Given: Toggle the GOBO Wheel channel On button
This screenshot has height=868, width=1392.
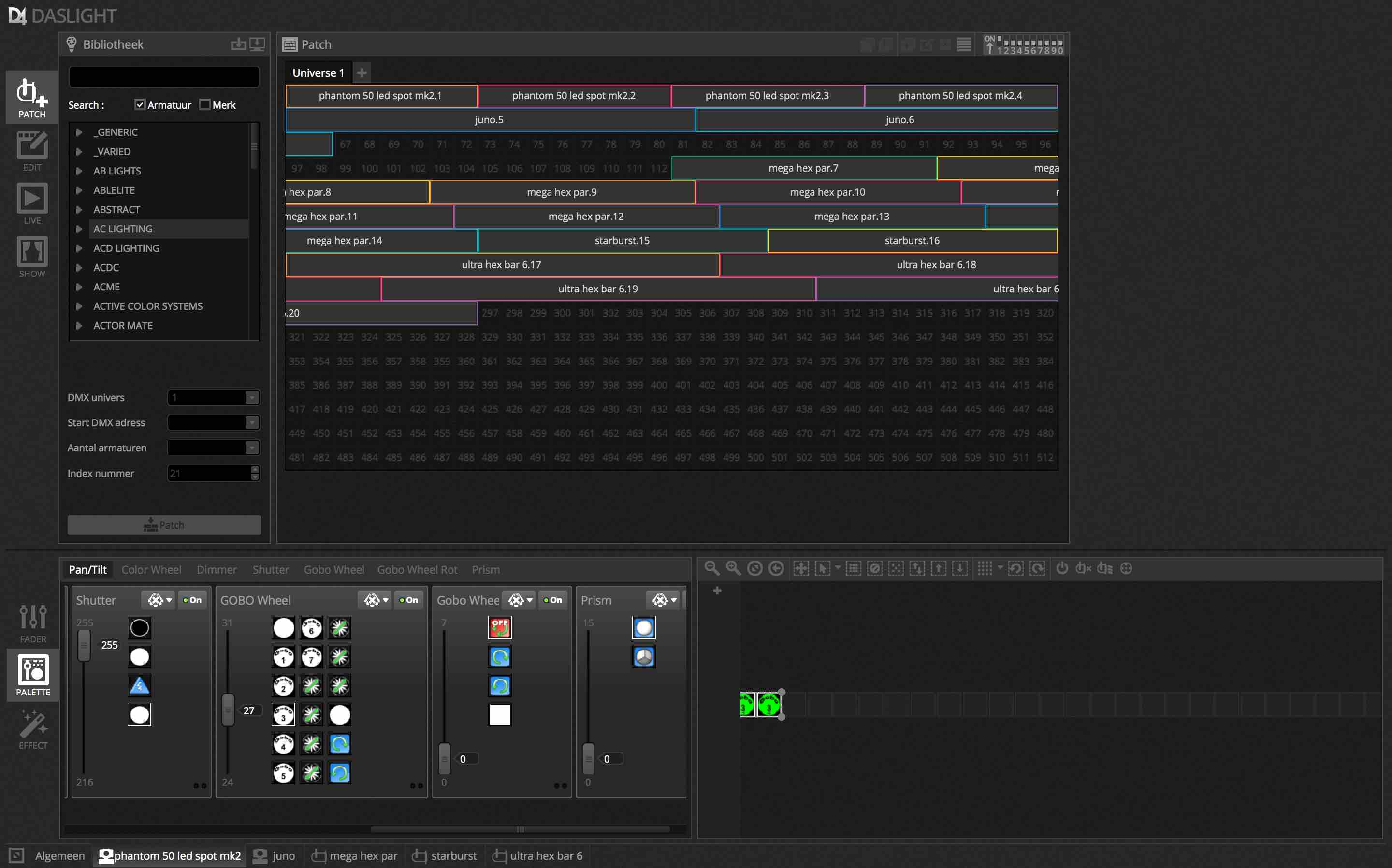Looking at the screenshot, I should click(x=409, y=600).
